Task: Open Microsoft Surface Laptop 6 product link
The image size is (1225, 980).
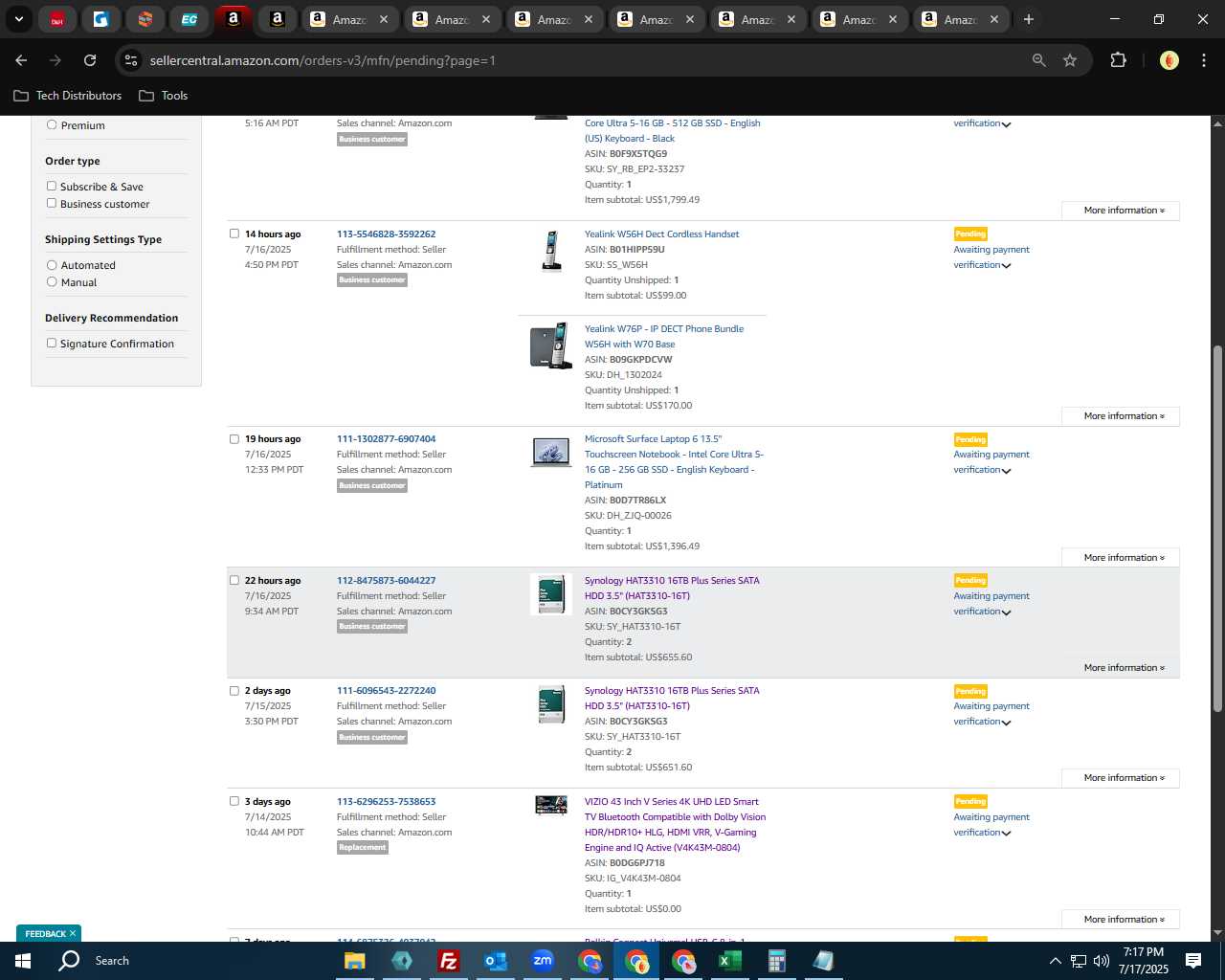Action: click(x=674, y=462)
